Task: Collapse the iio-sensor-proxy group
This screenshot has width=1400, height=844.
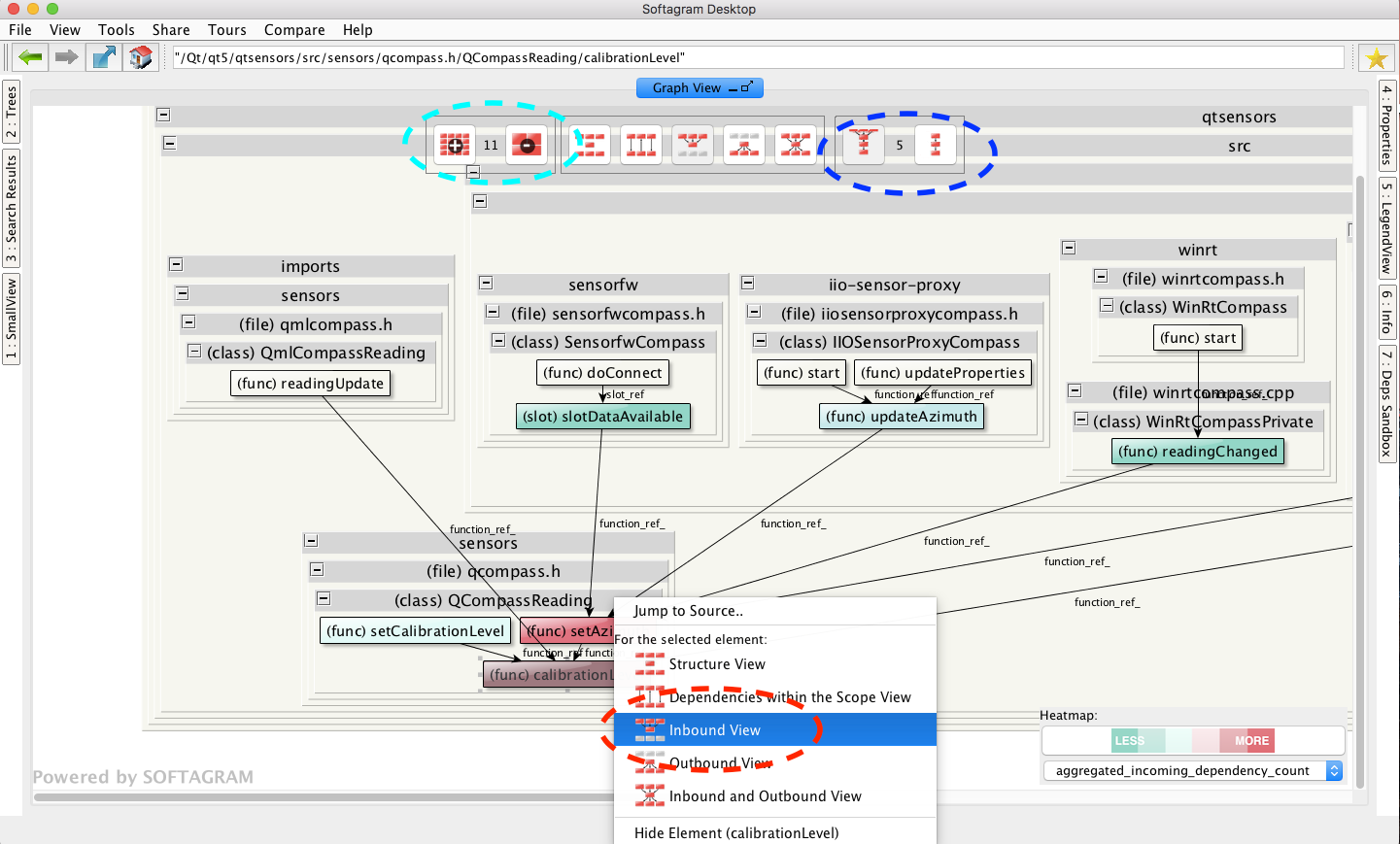Action: coord(748,283)
